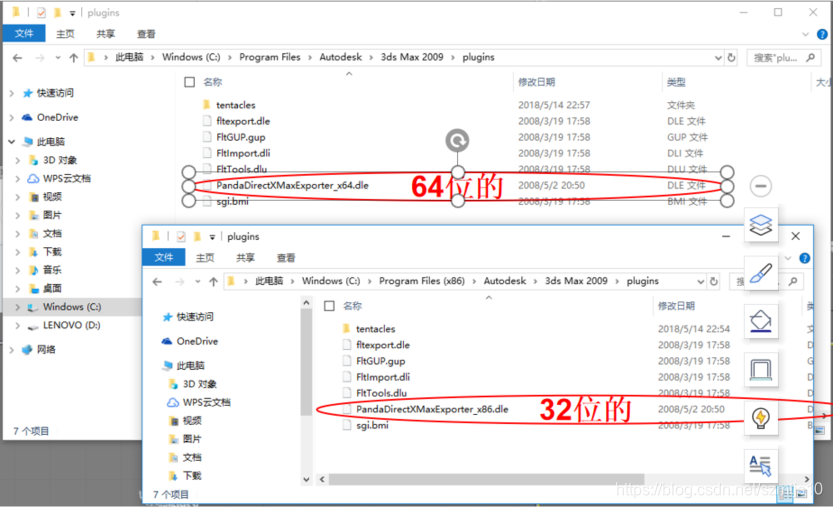The width and height of the screenshot is (833, 508).
Task: Sort by 类型 column in the back window
Action: click(x=676, y=82)
